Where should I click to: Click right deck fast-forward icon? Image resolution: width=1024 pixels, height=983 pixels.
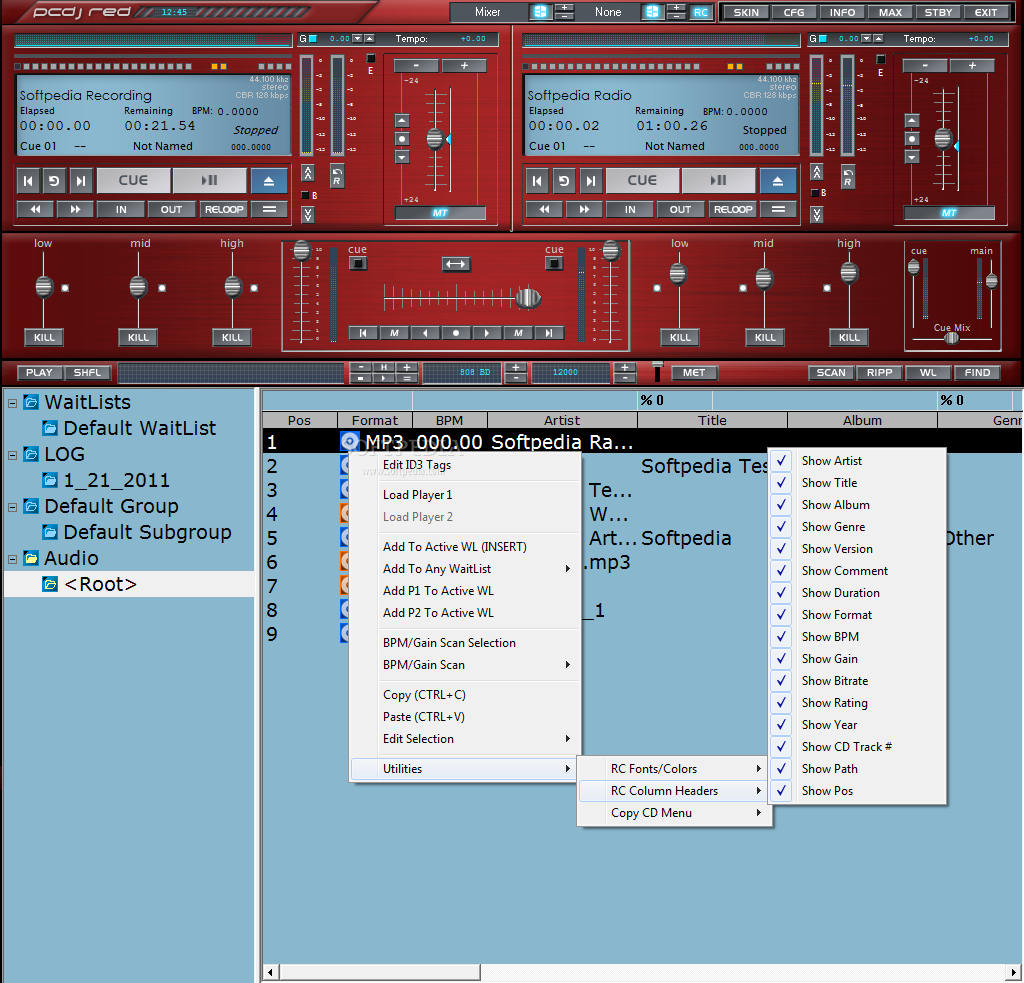584,210
